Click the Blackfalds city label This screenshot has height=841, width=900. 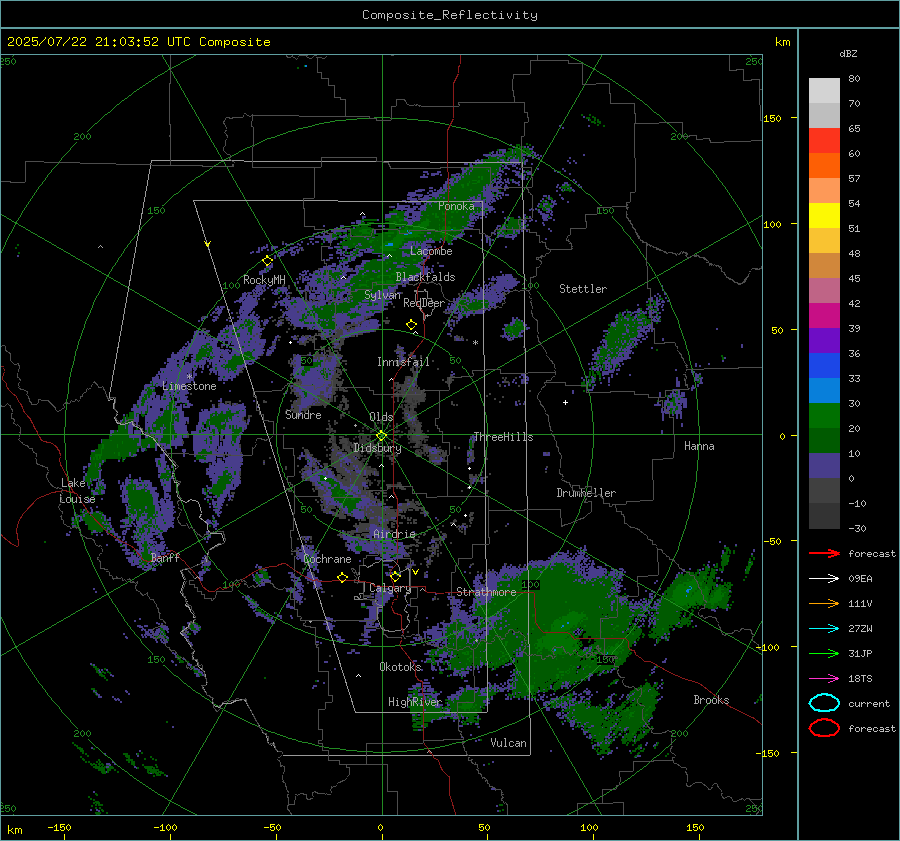(x=425, y=277)
